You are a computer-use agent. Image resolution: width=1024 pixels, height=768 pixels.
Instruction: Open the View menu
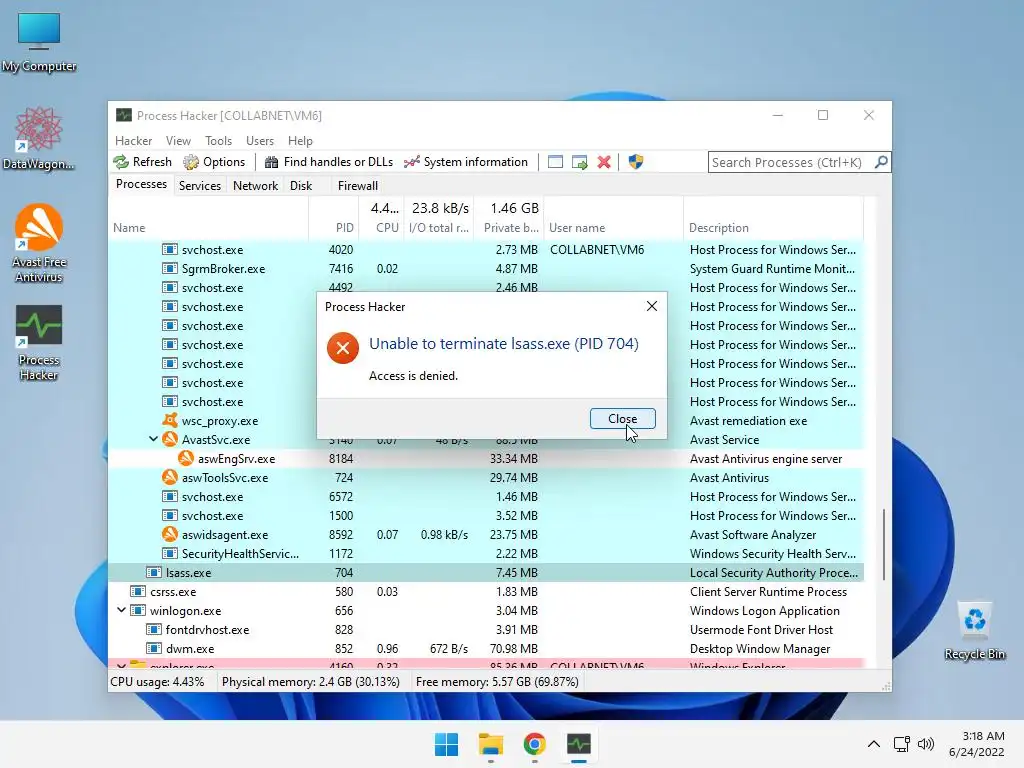click(x=178, y=140)
